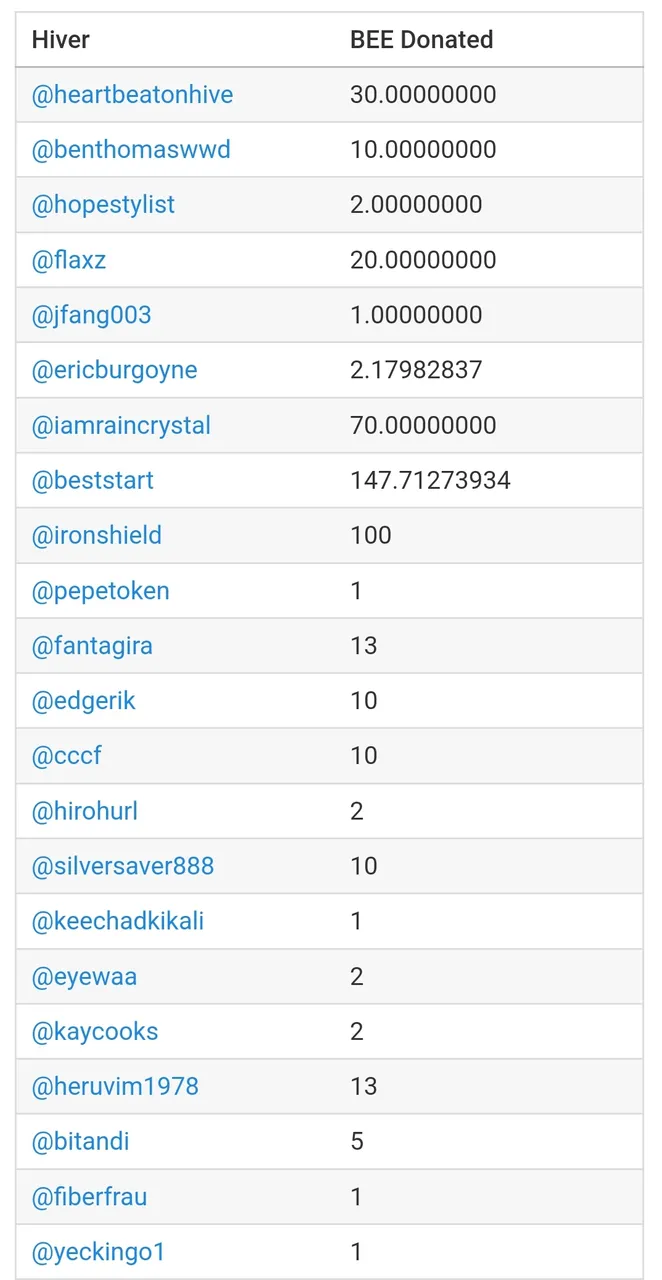662x1280 pixels.
Task: Open the @yeckingo1 user link
Action: (99, 1251)
